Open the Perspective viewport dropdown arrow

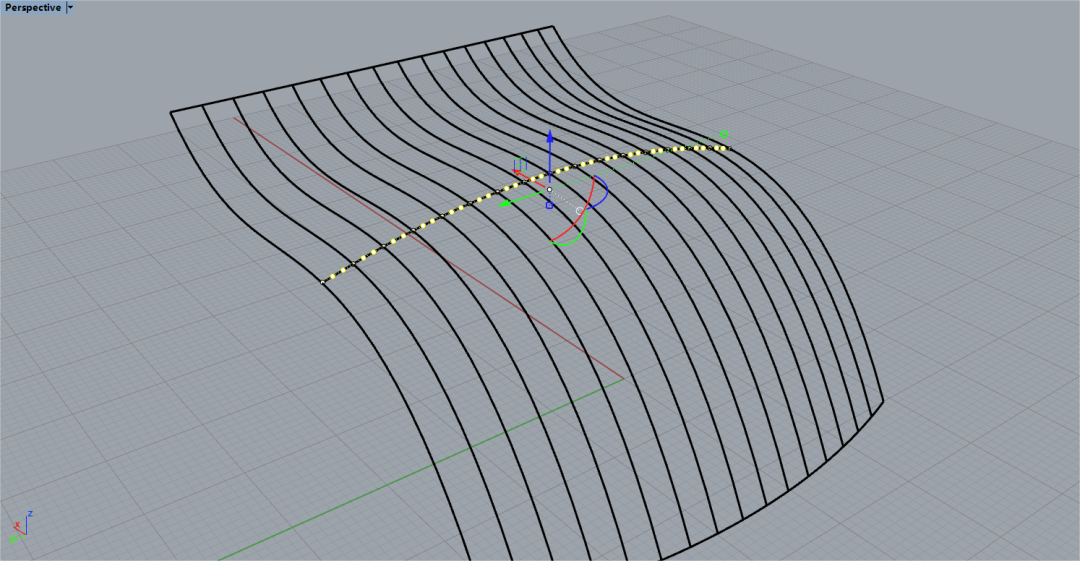[70, 8]
